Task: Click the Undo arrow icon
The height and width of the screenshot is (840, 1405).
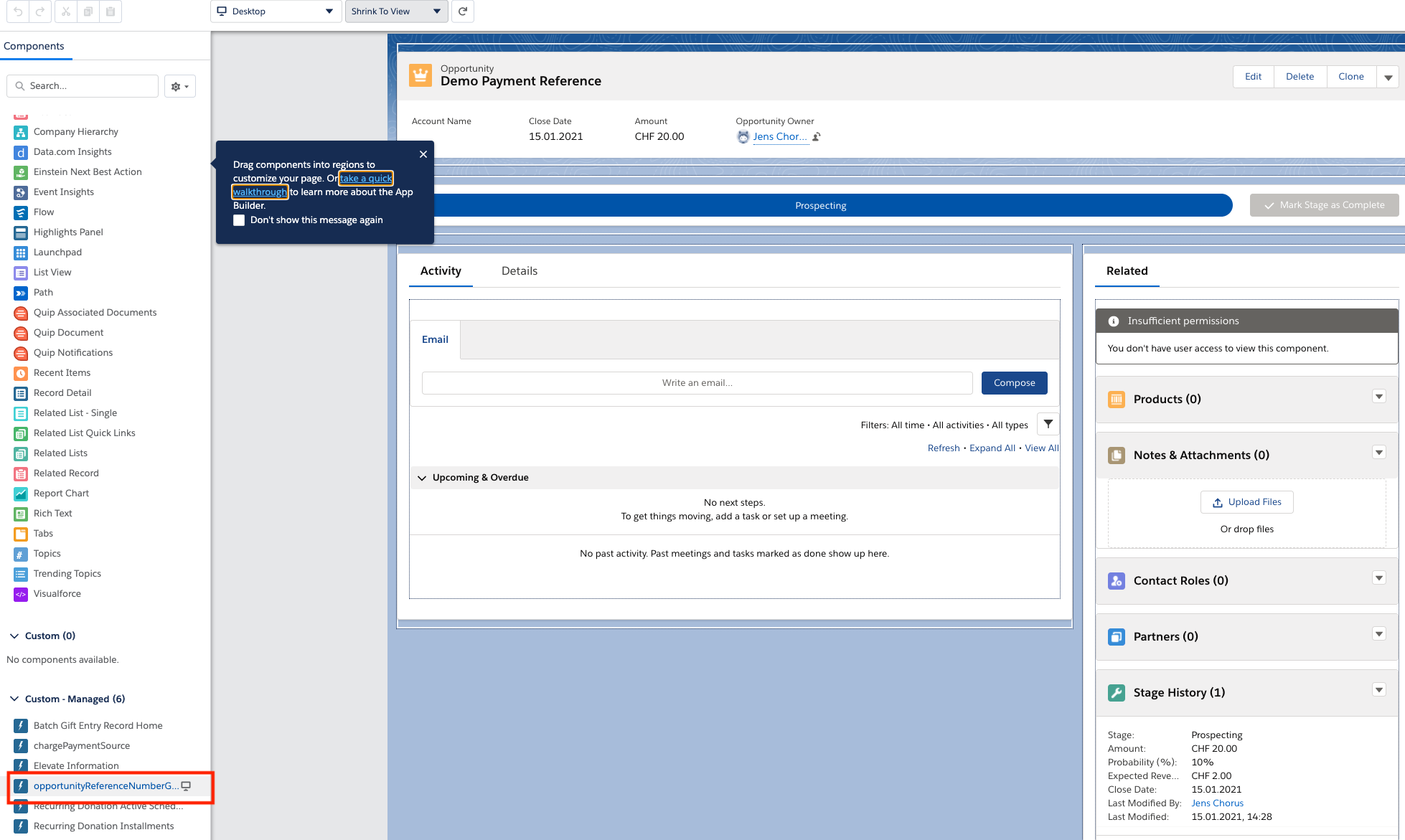Action: click(18, 11)
